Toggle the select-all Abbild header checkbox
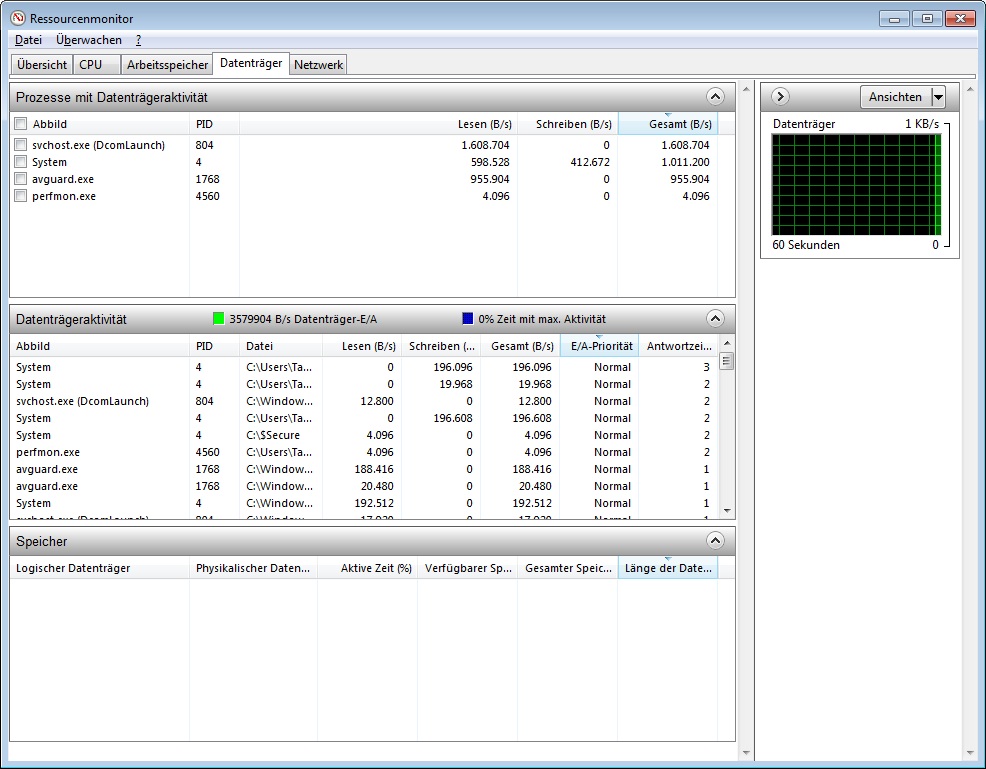This screenshot has height=769, width=986. point(21,124)
